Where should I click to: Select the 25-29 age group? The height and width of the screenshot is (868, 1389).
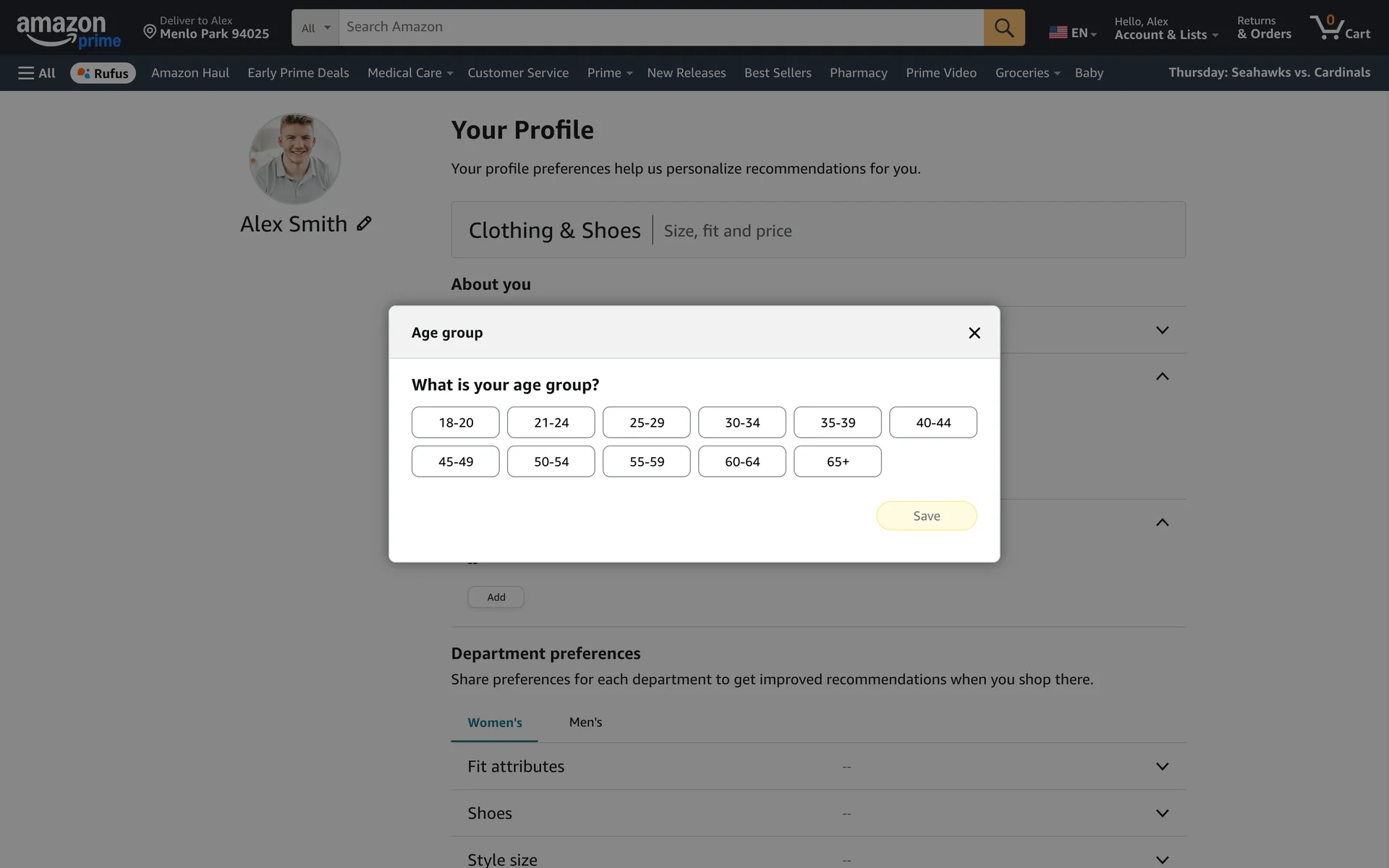click(646, 422)
